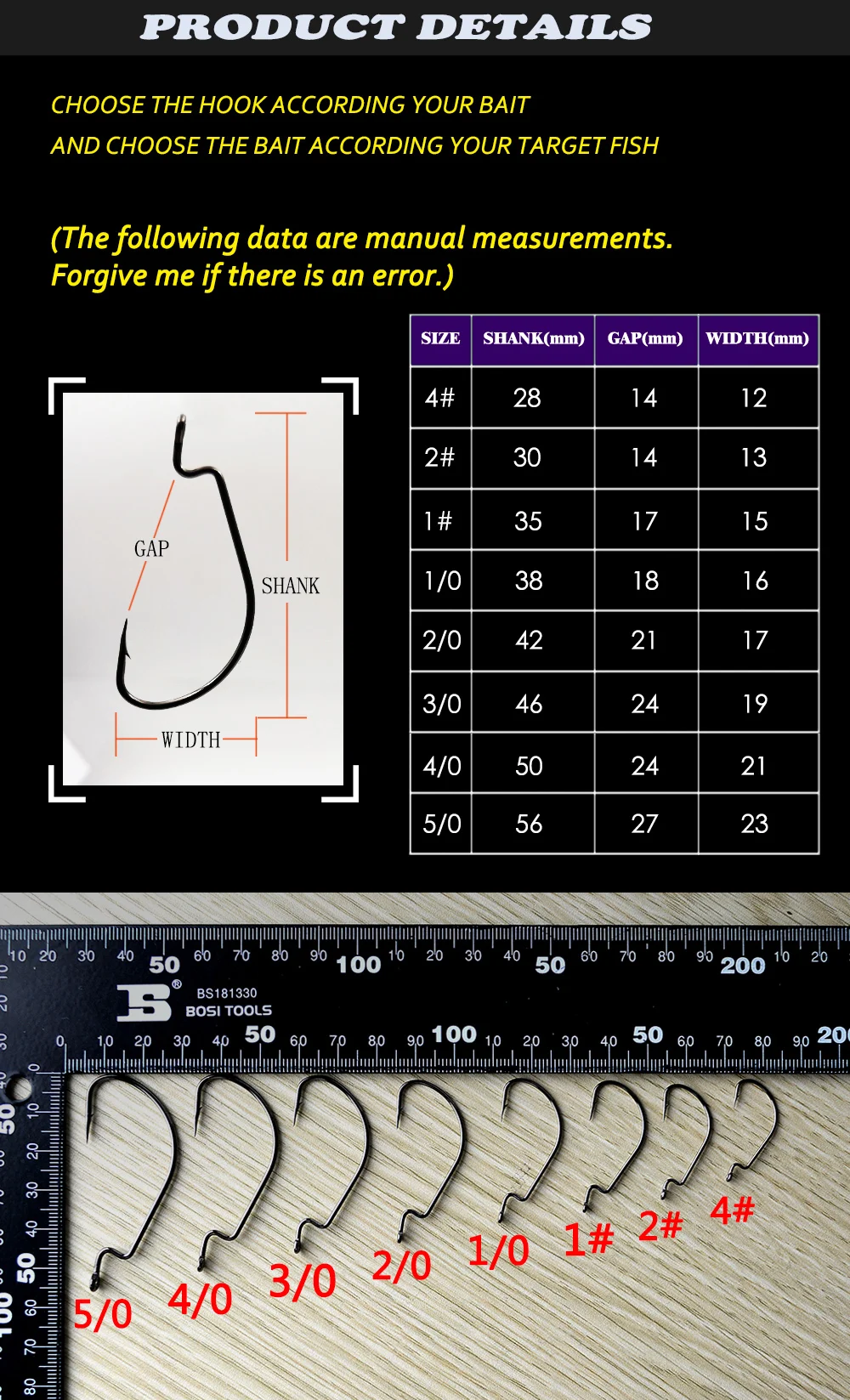Image resolution: width=850 pixels, height=1400 pixels.
Task: Select shank value "28" in the 4# row
Action: (x=527, y=397)
